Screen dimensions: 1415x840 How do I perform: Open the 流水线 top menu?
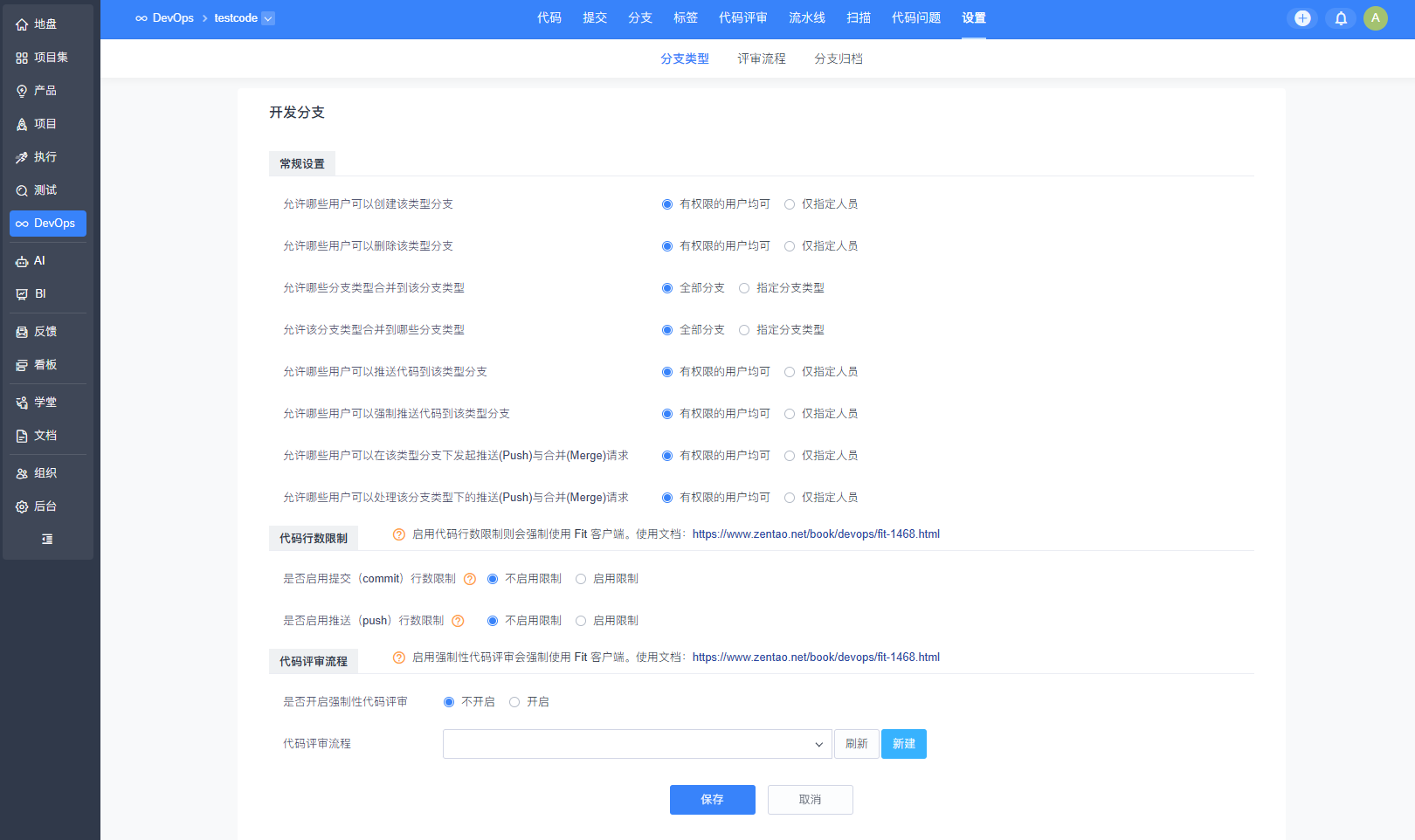coord(806,18)
